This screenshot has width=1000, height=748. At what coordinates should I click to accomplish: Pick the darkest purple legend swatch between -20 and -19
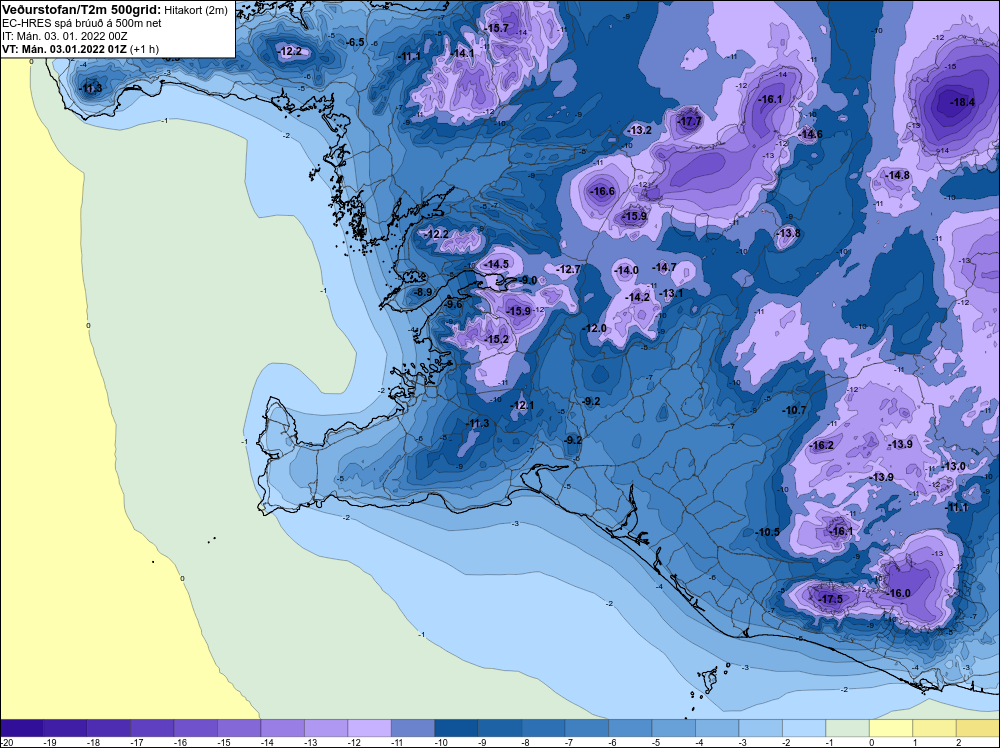[x=22, y=728]
